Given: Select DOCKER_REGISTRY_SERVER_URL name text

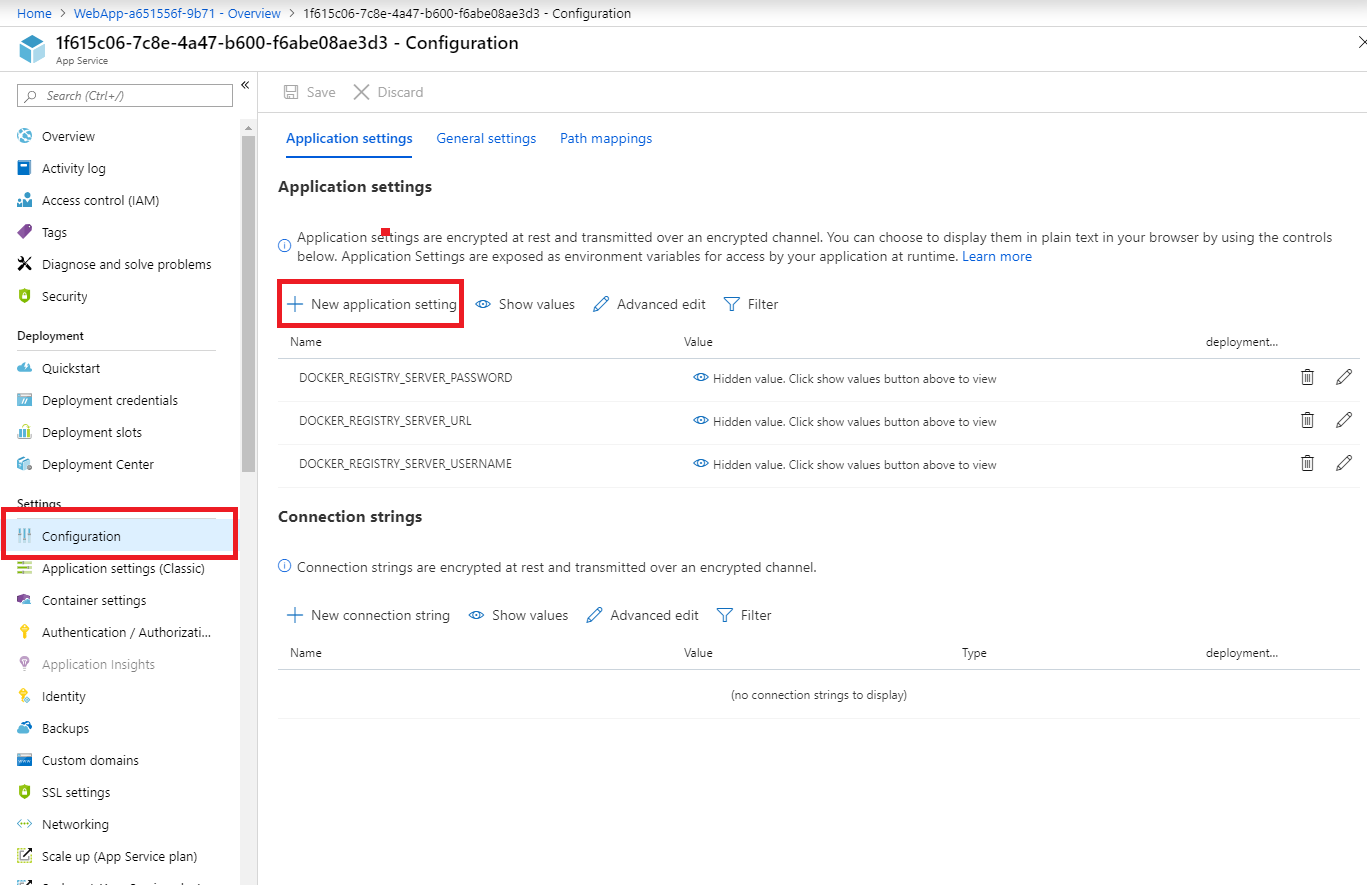Looking at the screenshot, I should point(385,421).
